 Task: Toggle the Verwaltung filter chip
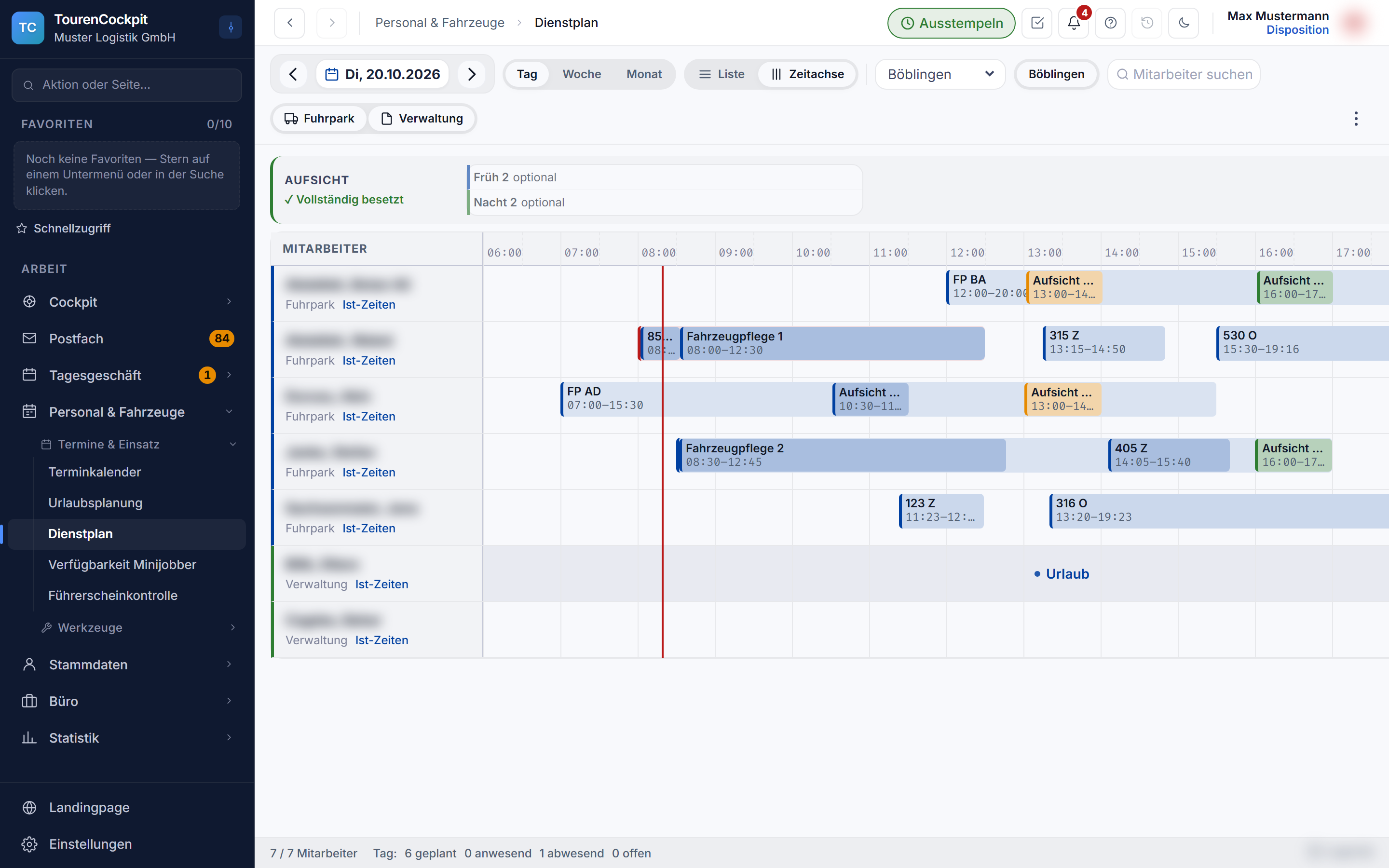pos(422,118)
